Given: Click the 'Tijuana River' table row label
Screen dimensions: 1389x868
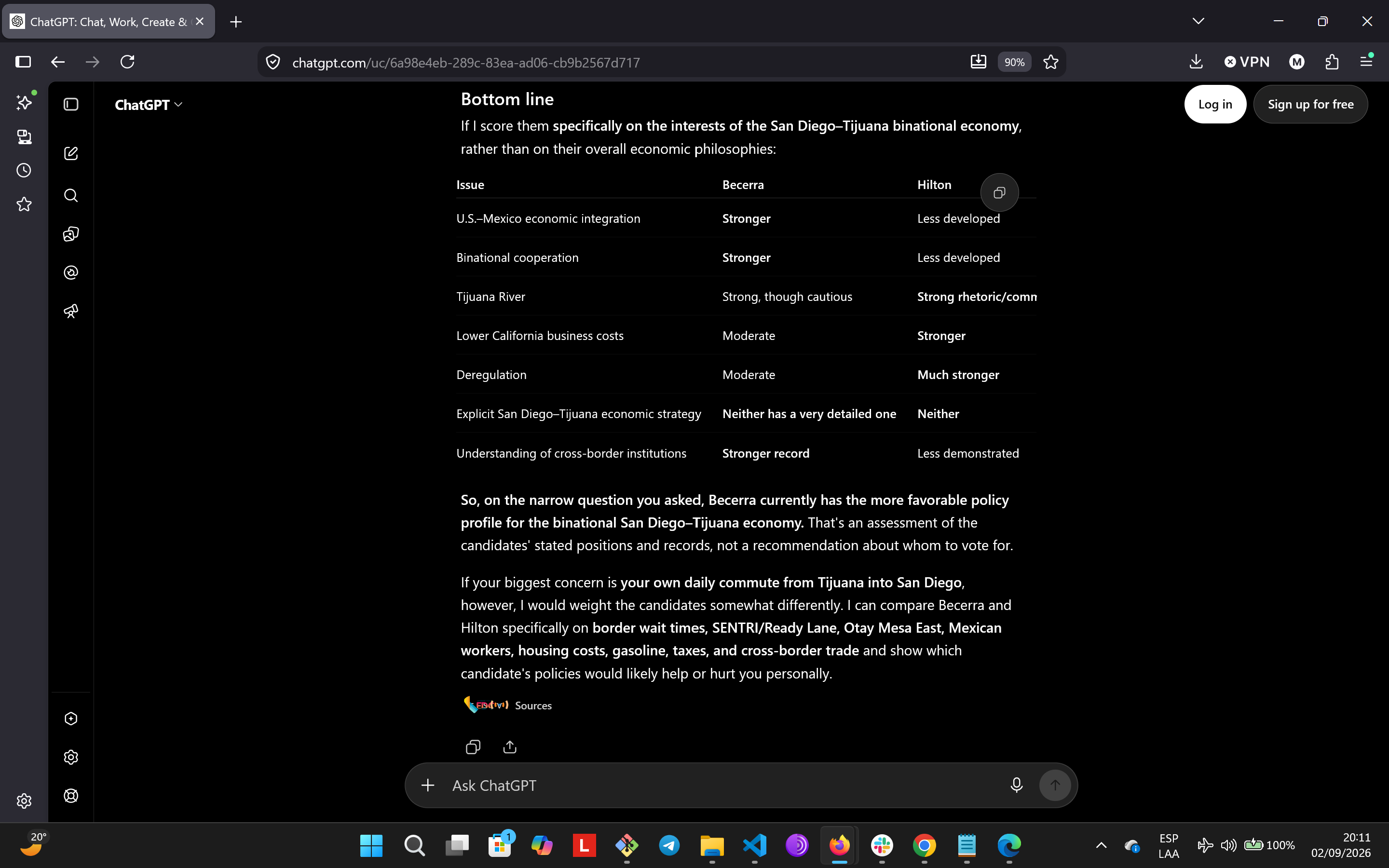Looking at the screenshot, I should coord(491,297).
